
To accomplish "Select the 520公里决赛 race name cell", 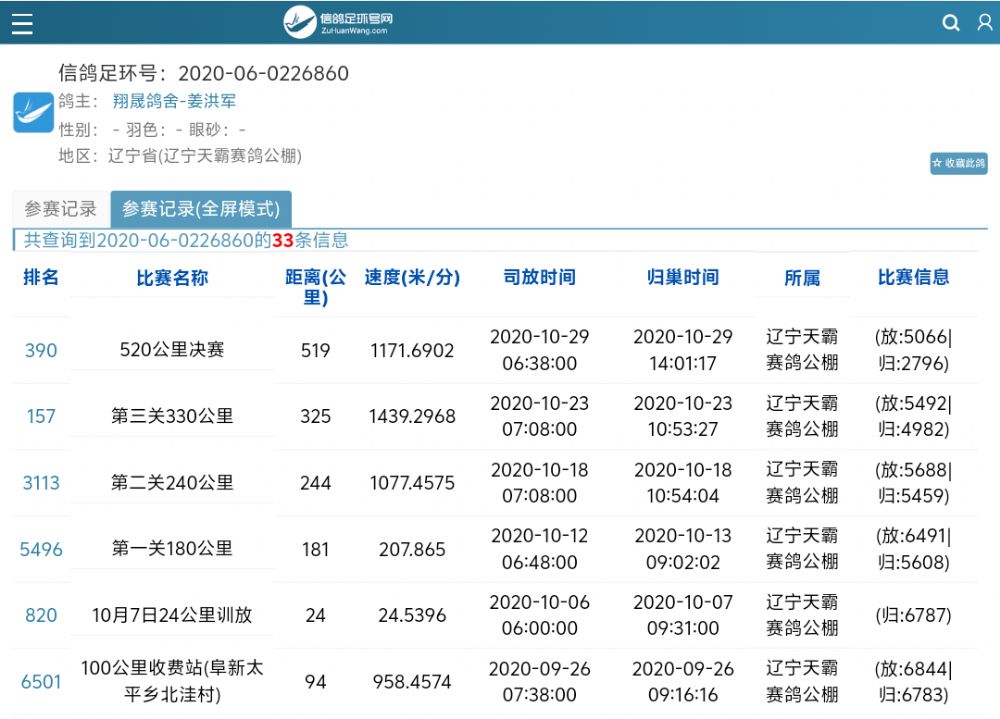I will click(172, 350).
